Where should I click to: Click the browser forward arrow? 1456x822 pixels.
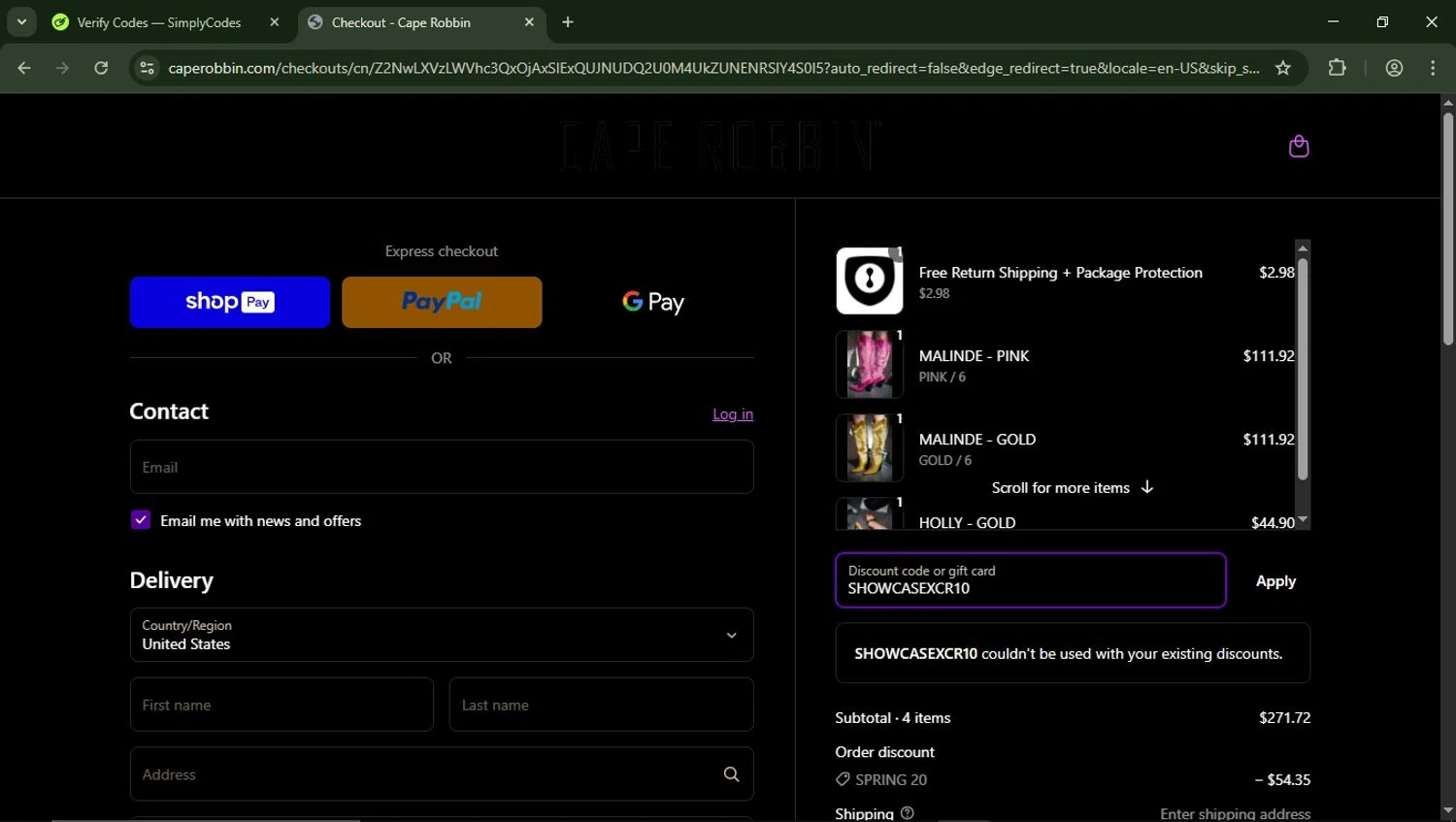(x=62, y=68)
